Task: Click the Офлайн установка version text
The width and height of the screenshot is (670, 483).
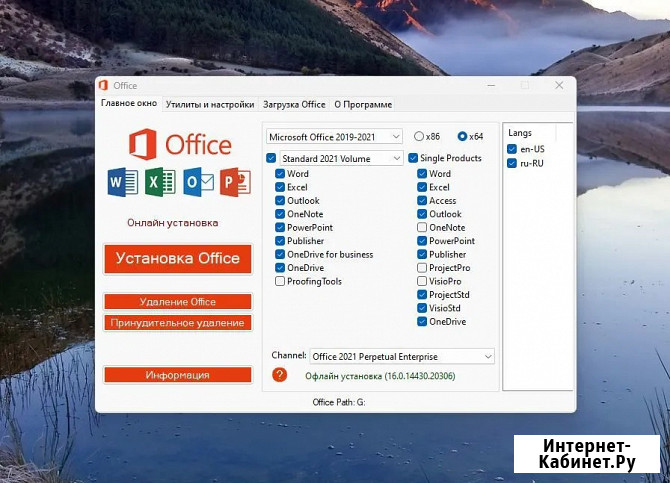Action: pyautogui.click(x=380, y=376)
